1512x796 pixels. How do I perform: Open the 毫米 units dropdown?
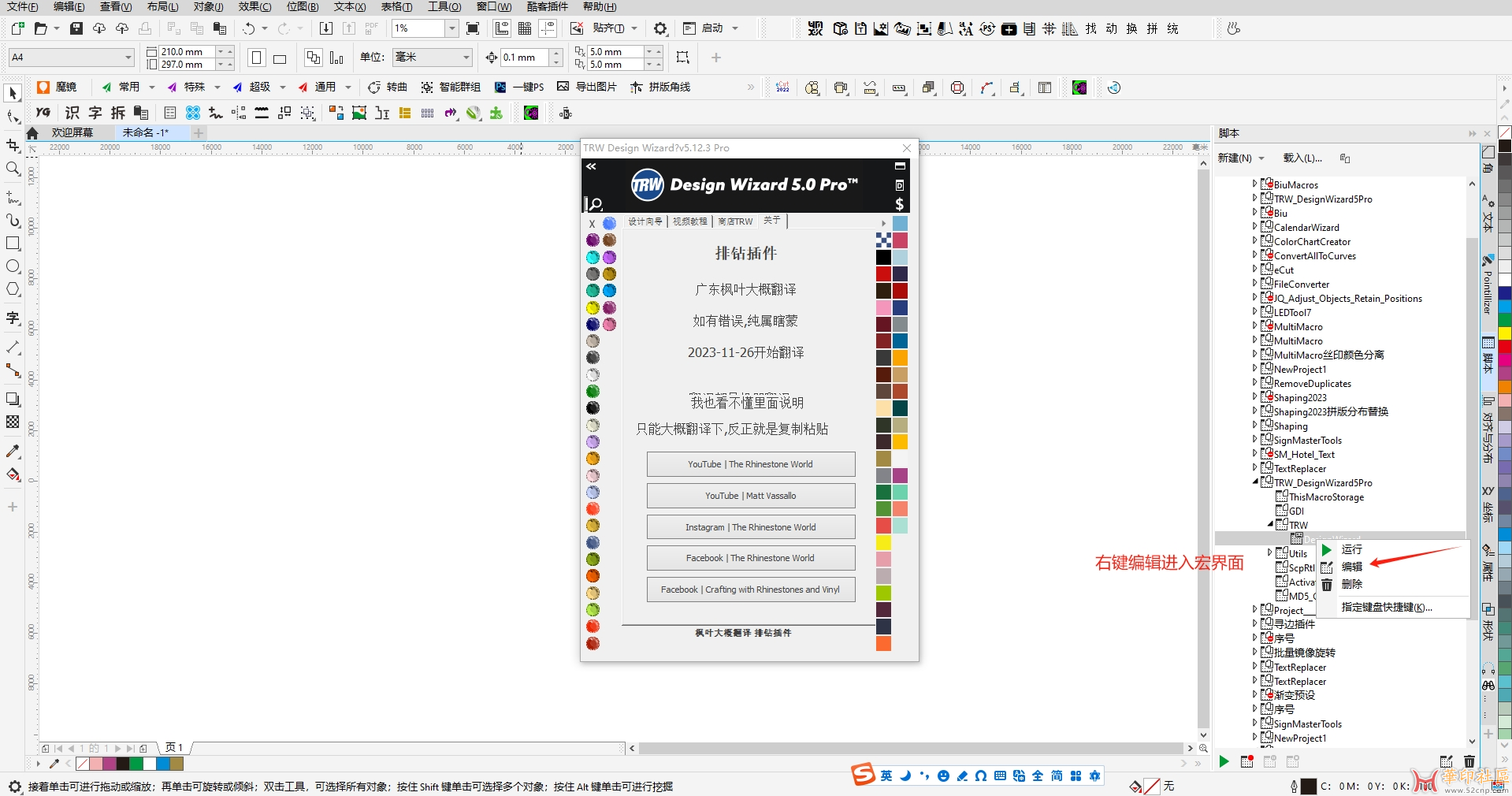coord(466,58)
